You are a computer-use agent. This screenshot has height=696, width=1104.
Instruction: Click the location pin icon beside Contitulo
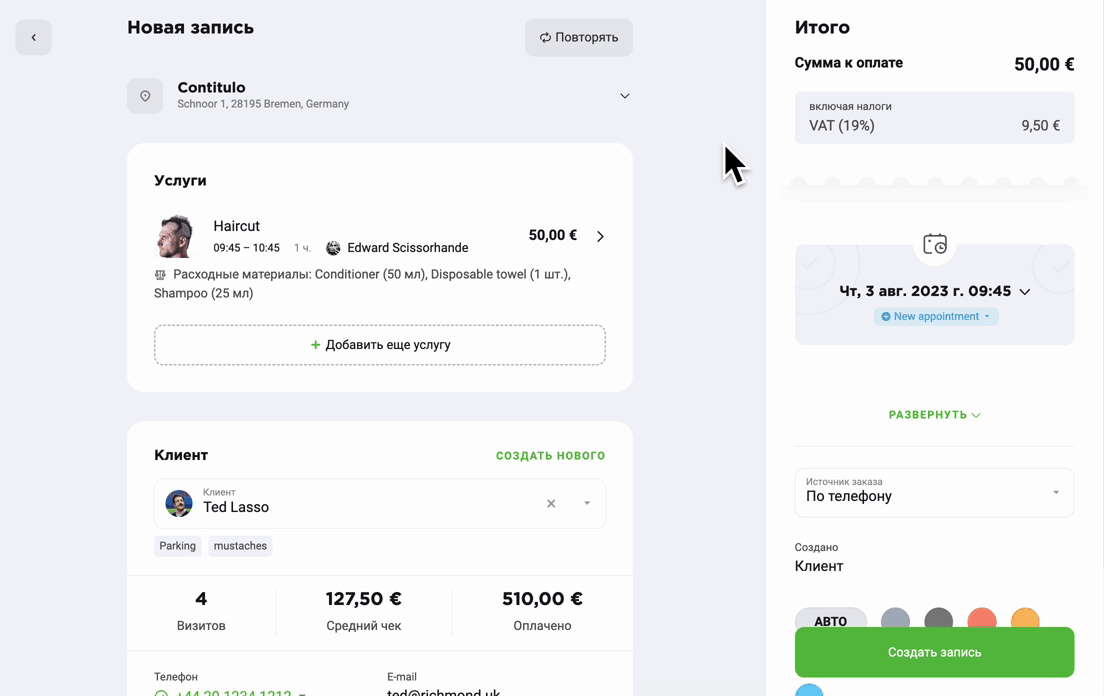click(145, 96)
